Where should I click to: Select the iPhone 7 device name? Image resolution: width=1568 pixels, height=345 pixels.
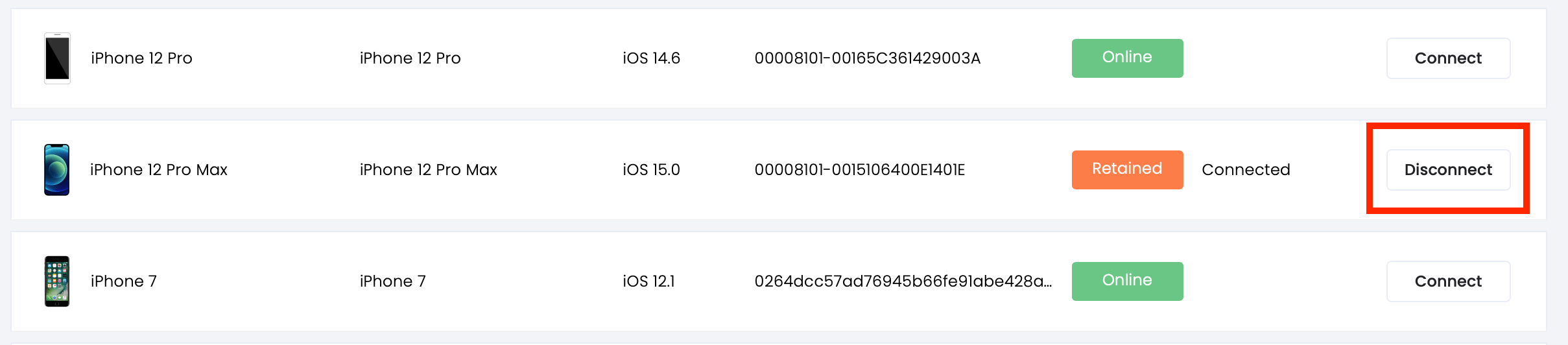pos(124,281)
